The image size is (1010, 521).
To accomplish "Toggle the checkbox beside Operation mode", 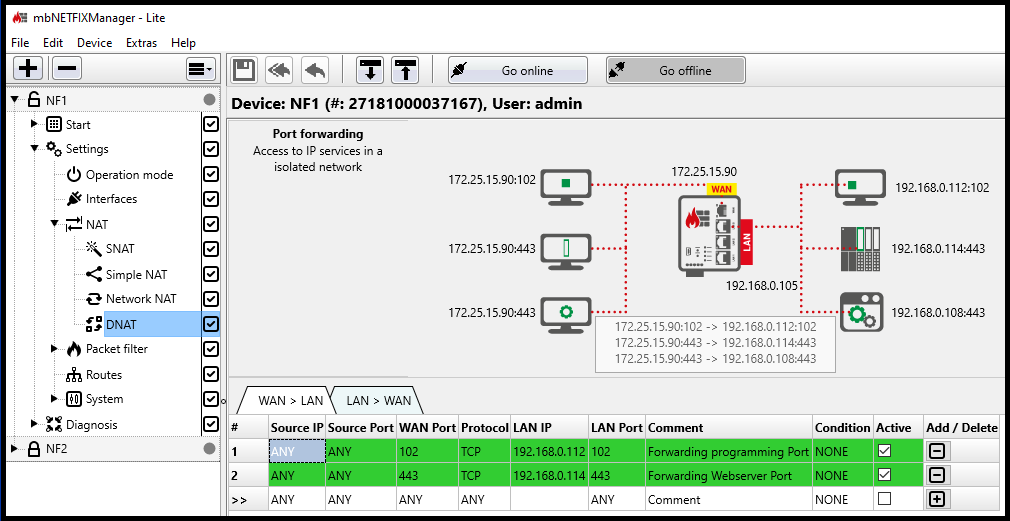I will pos(211,174).
